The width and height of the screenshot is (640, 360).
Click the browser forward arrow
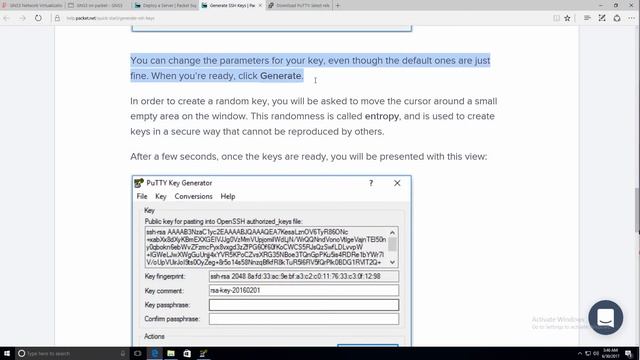pyautogui.click(x=22, y=18)
